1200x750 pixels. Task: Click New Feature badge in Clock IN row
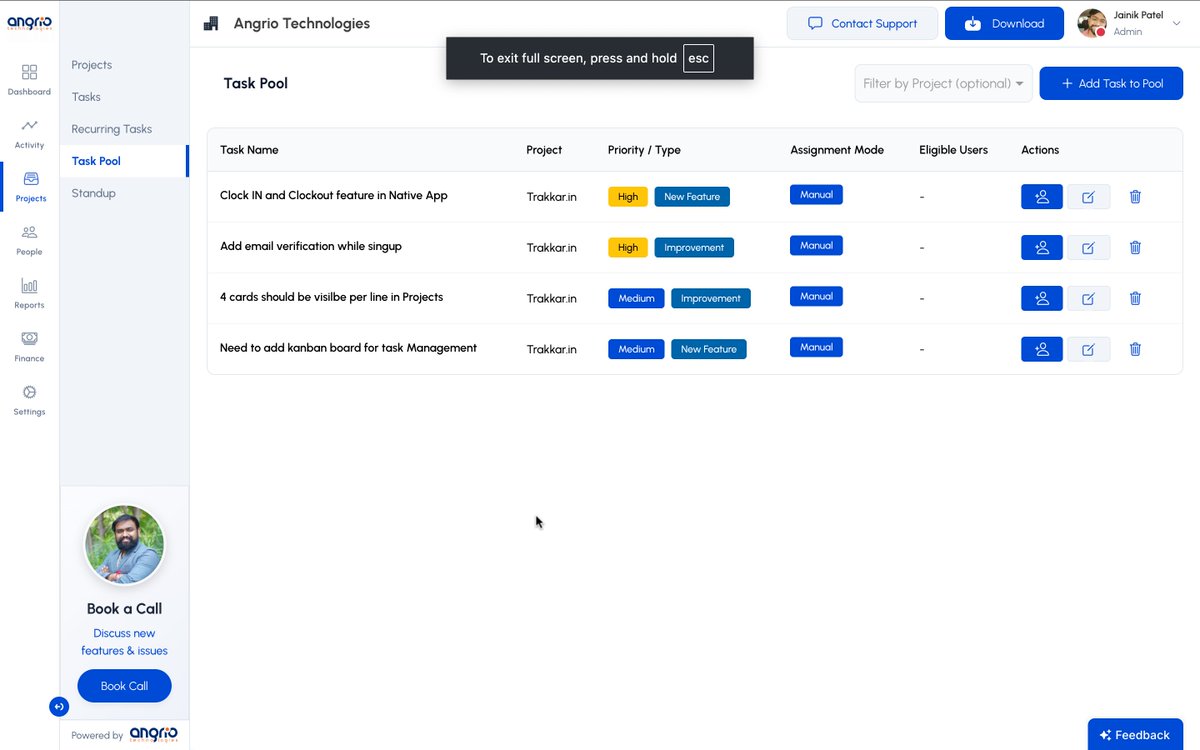(692, 197)
